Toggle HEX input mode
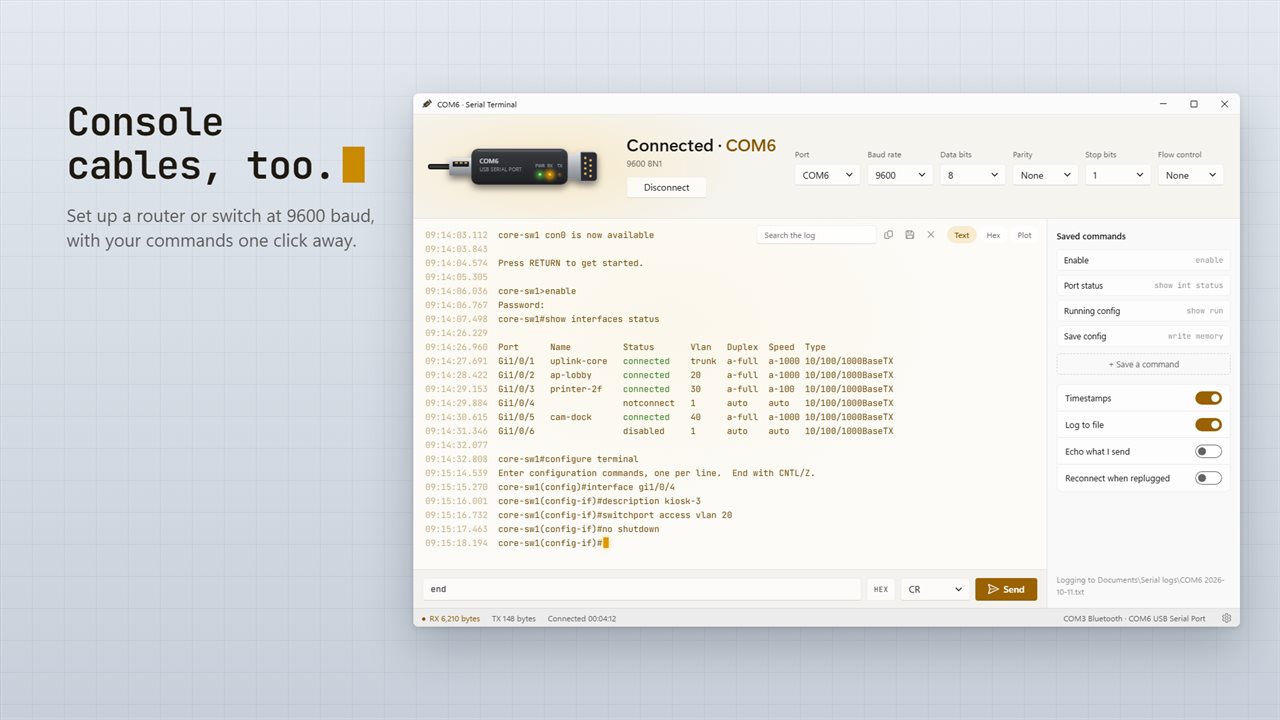This screenshot has width=1280, height=720. (881, 589)
